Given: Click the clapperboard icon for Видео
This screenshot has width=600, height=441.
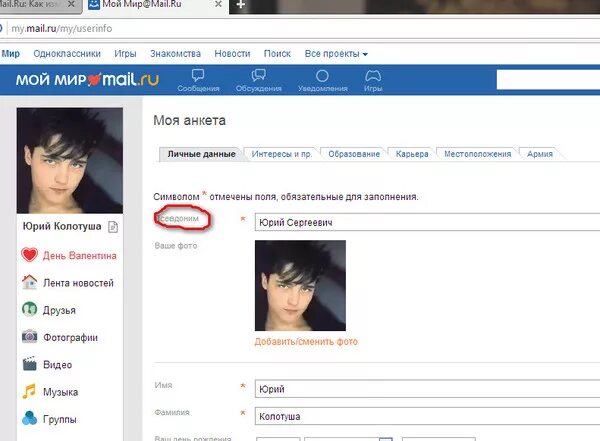Looking at the screenshot, I should [x=29, y=364].
